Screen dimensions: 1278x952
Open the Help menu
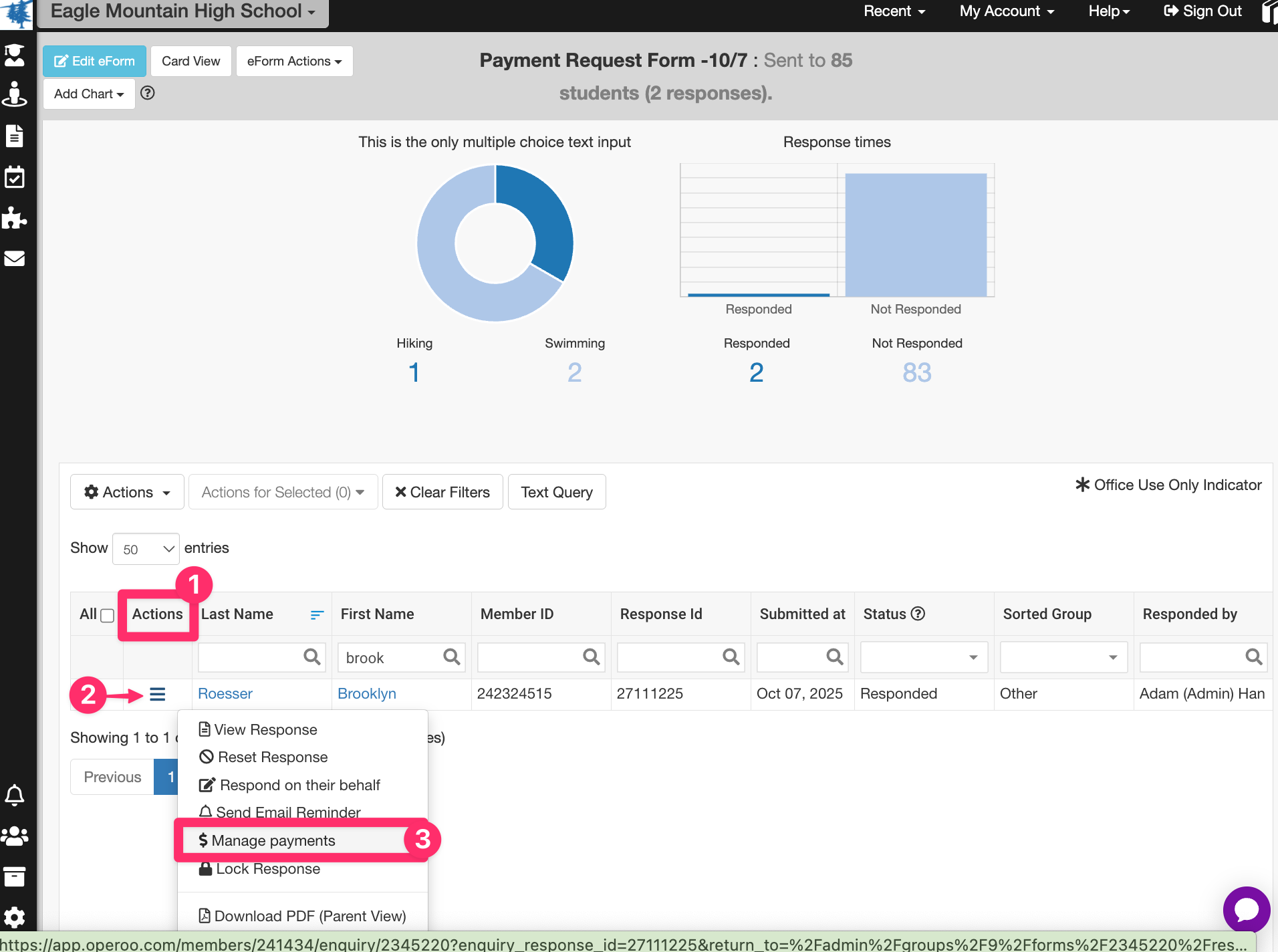click(x=1109, y=11)
